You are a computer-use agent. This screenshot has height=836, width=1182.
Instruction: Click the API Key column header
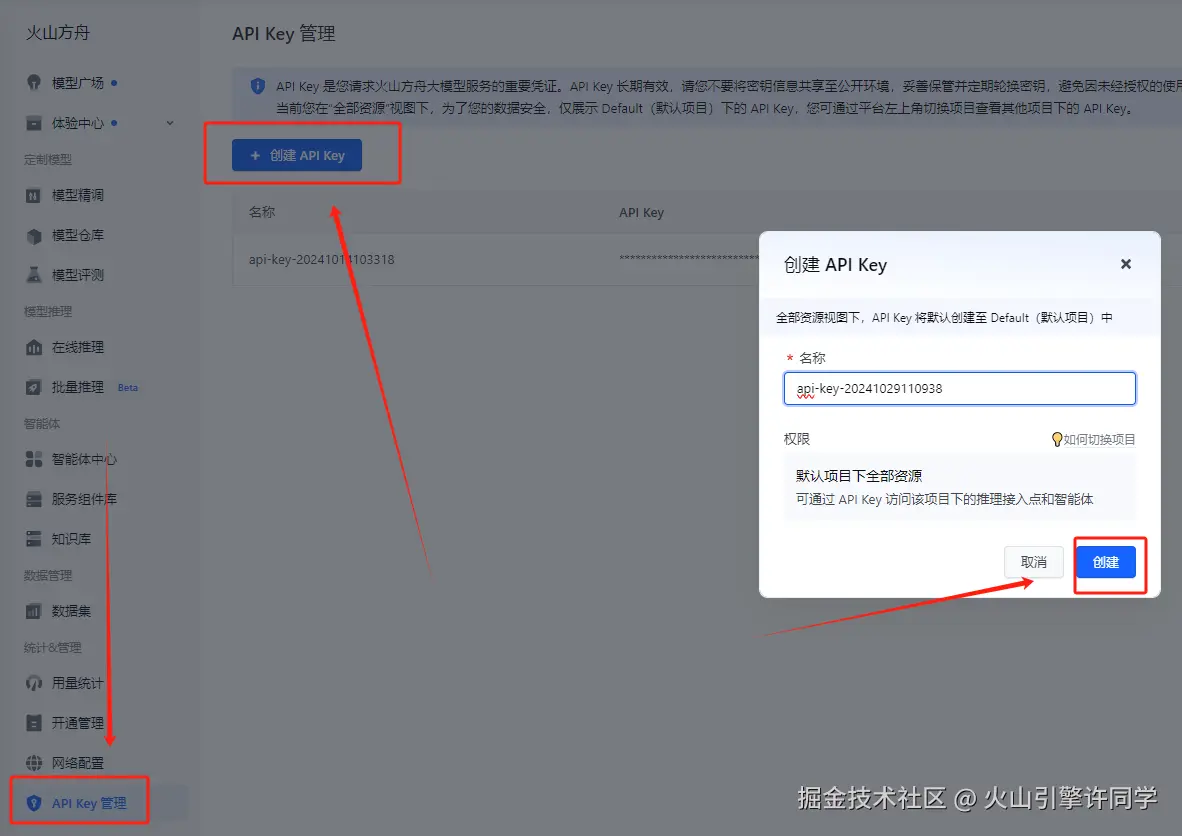(642, 213)
